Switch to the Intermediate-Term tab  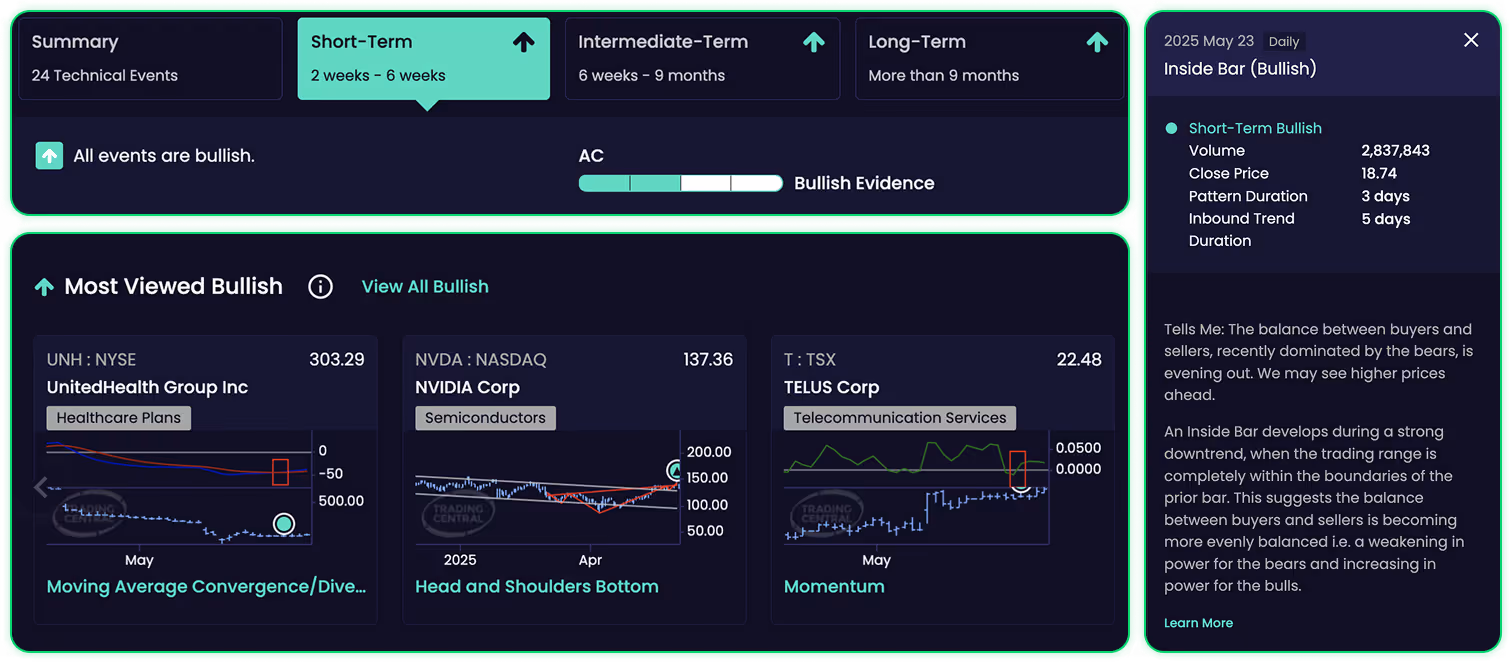point(703,58)
